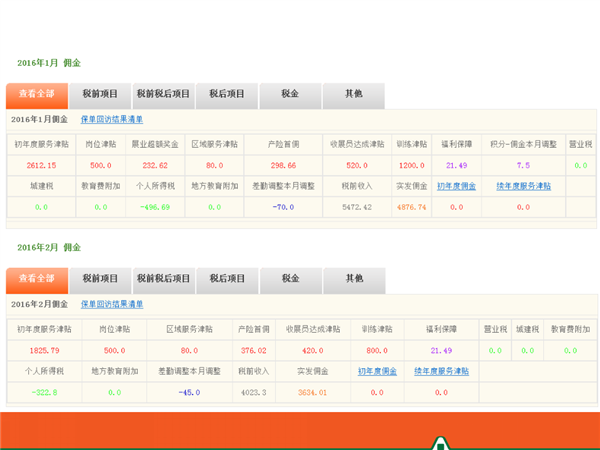Click the 实发佣金 value 4876.74
600x450 pixels.
(411, 207)
